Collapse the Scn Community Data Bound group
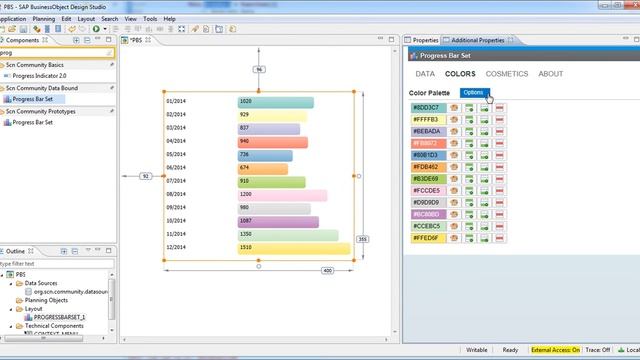Viewport: 640px width, 360px height. tap(2, 88)
